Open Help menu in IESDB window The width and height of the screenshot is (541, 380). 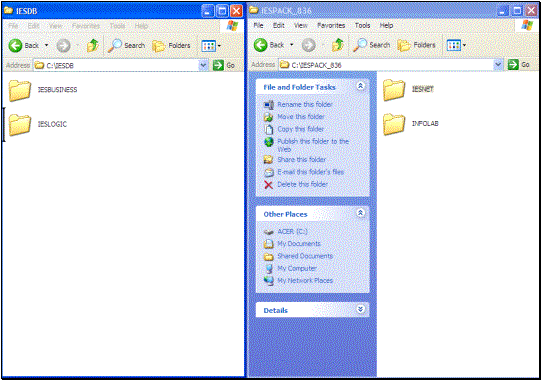coord(141,26)
